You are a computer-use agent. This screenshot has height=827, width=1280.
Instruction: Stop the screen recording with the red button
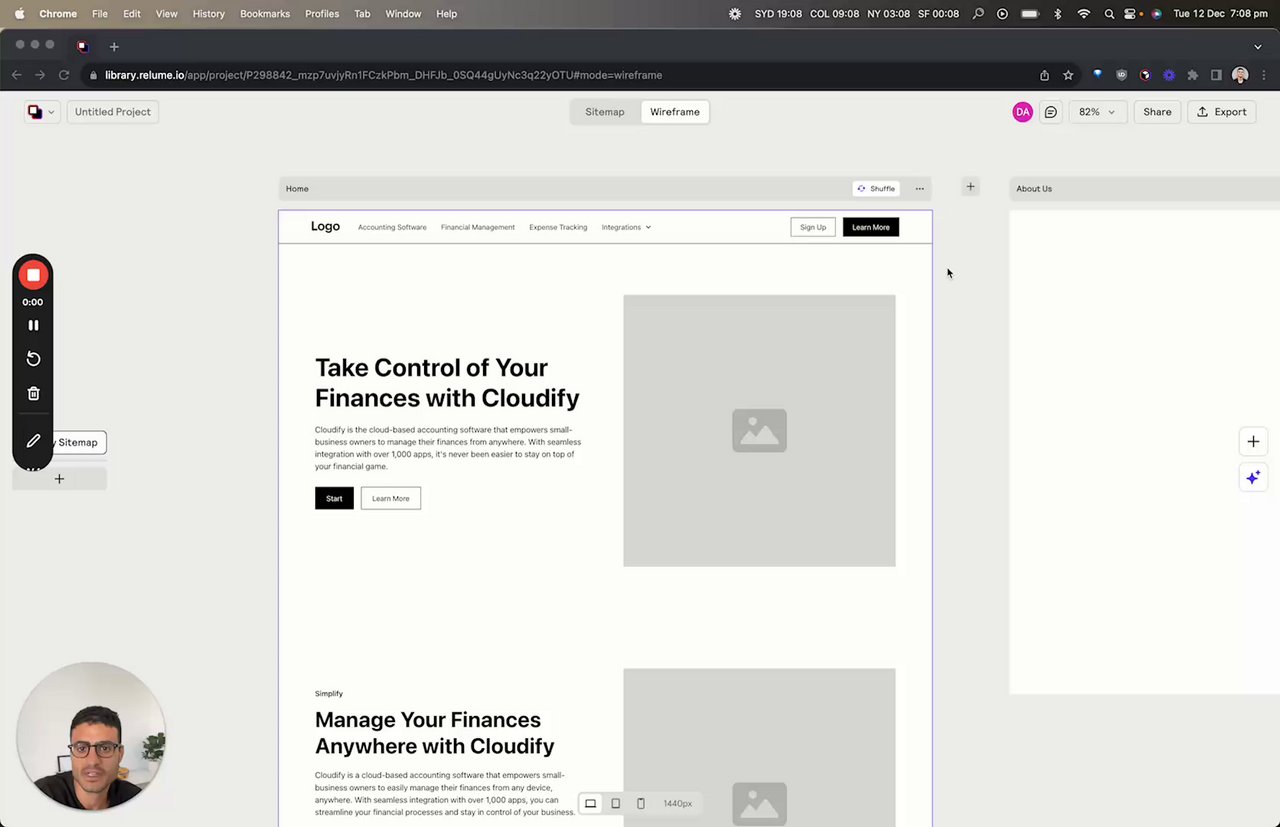[x=33, y=275]
